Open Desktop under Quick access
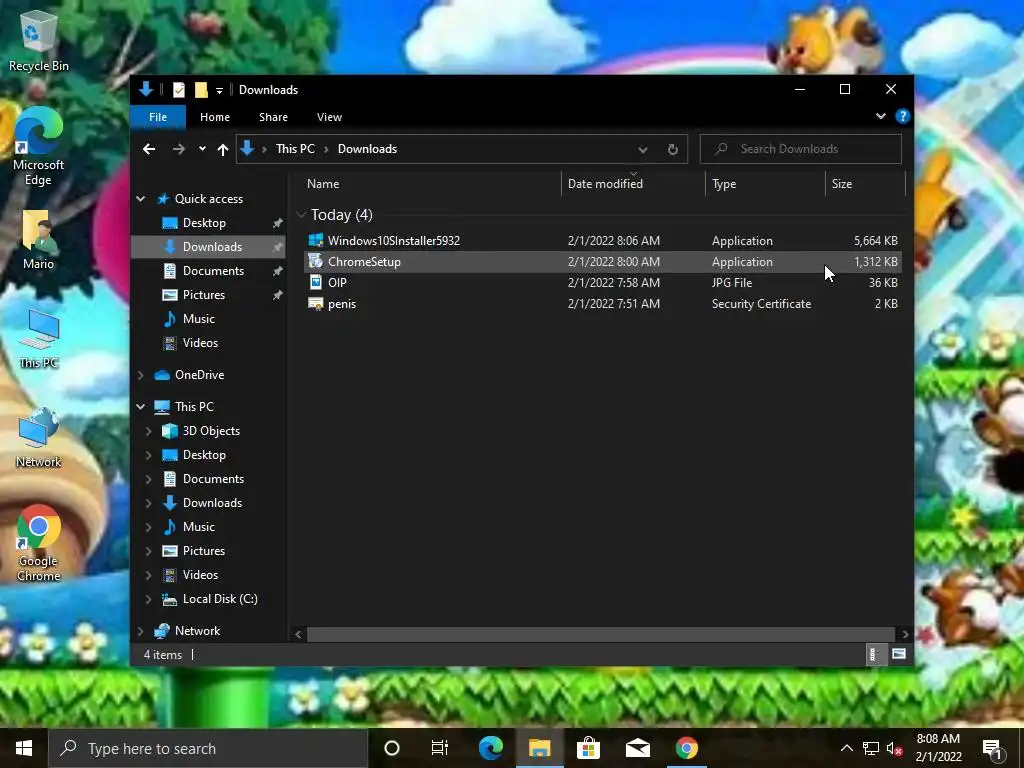The height and width of the screenshot is (768, 1024). coord(204,223)
